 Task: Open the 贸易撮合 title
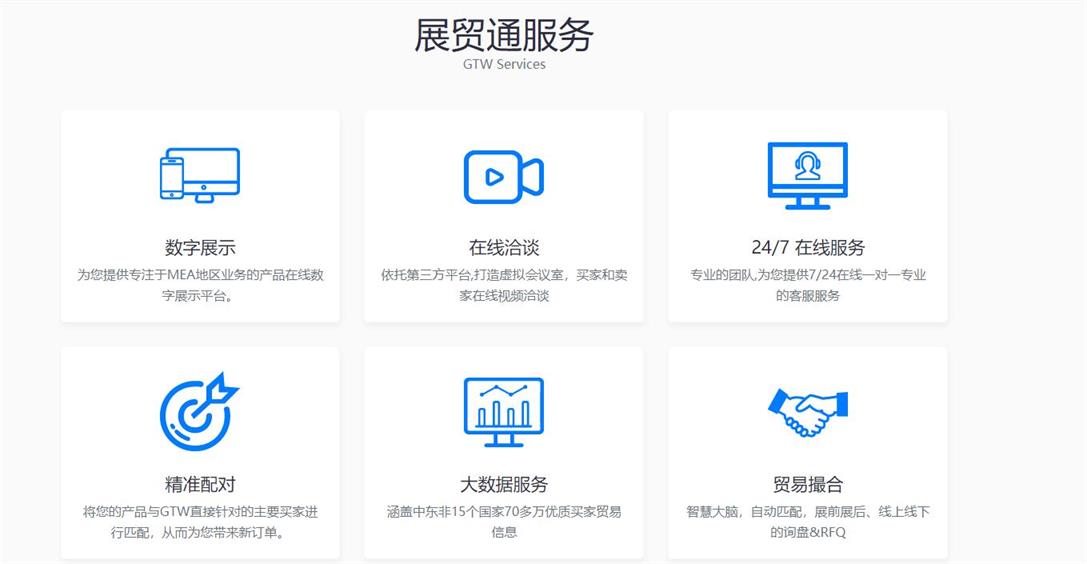807,485
